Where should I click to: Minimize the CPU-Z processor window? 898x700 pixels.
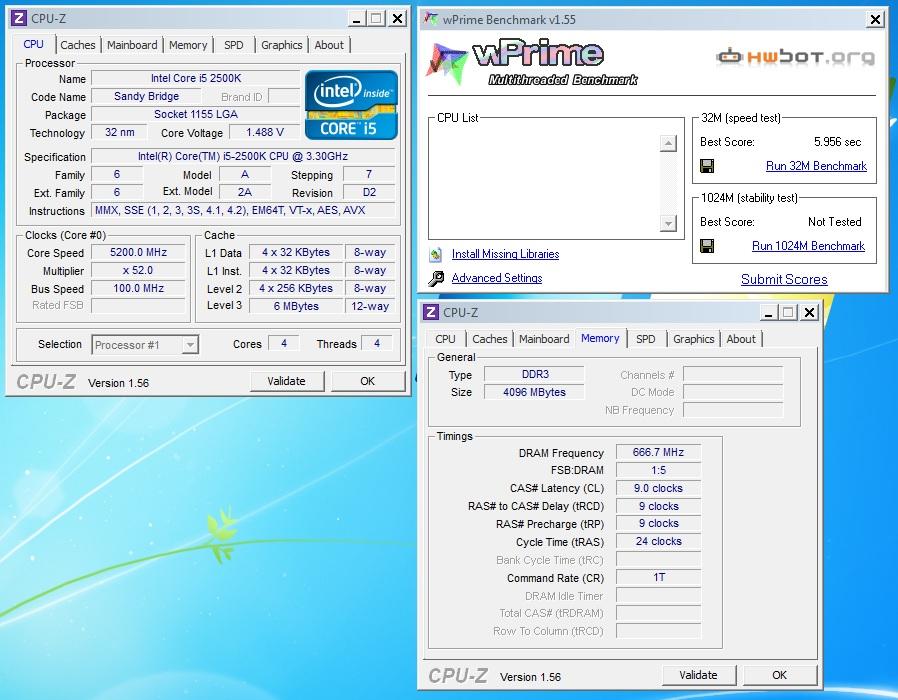(357, 19)
